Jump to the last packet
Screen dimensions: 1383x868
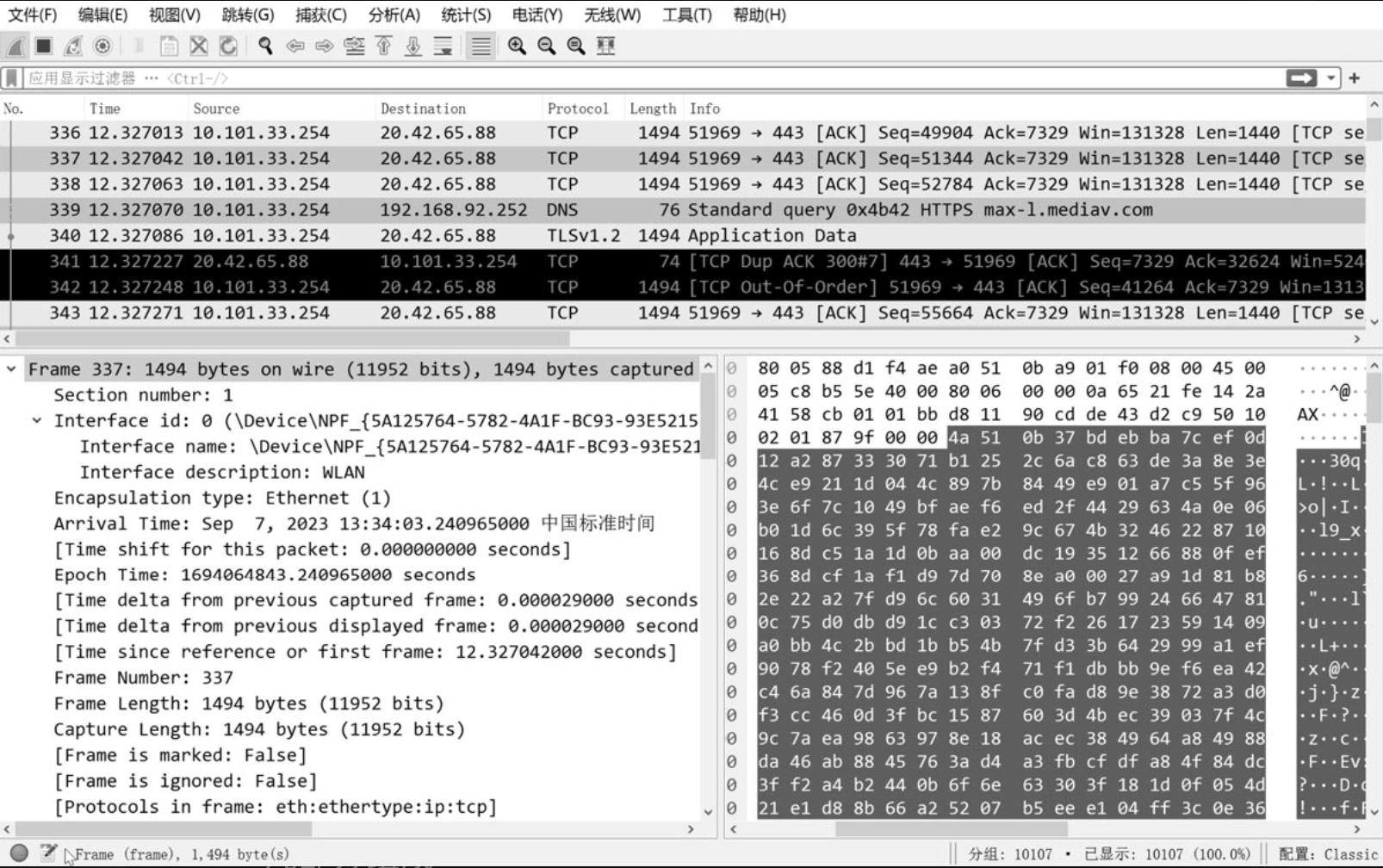point(413,46)
